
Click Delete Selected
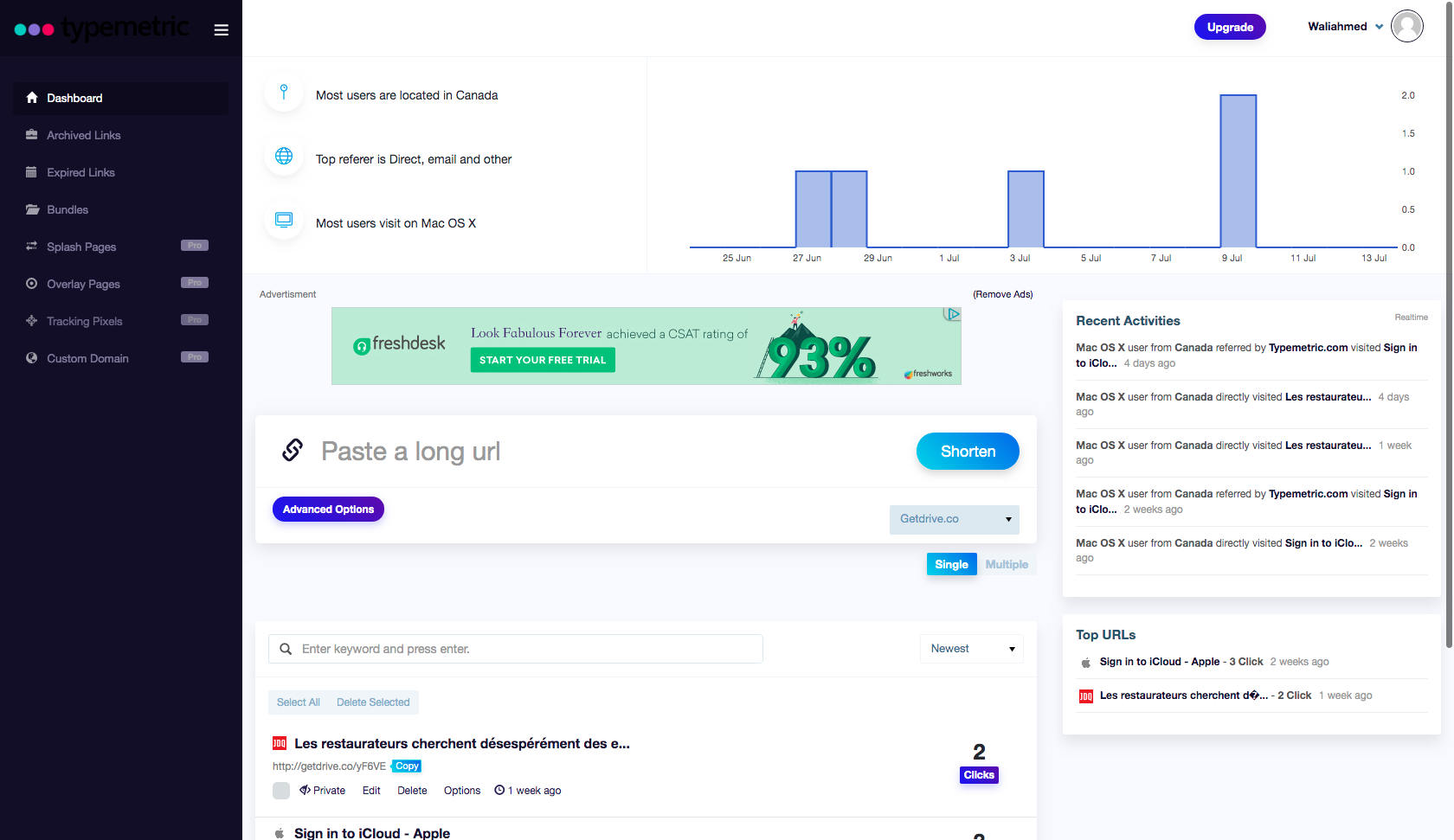[373, 702]
